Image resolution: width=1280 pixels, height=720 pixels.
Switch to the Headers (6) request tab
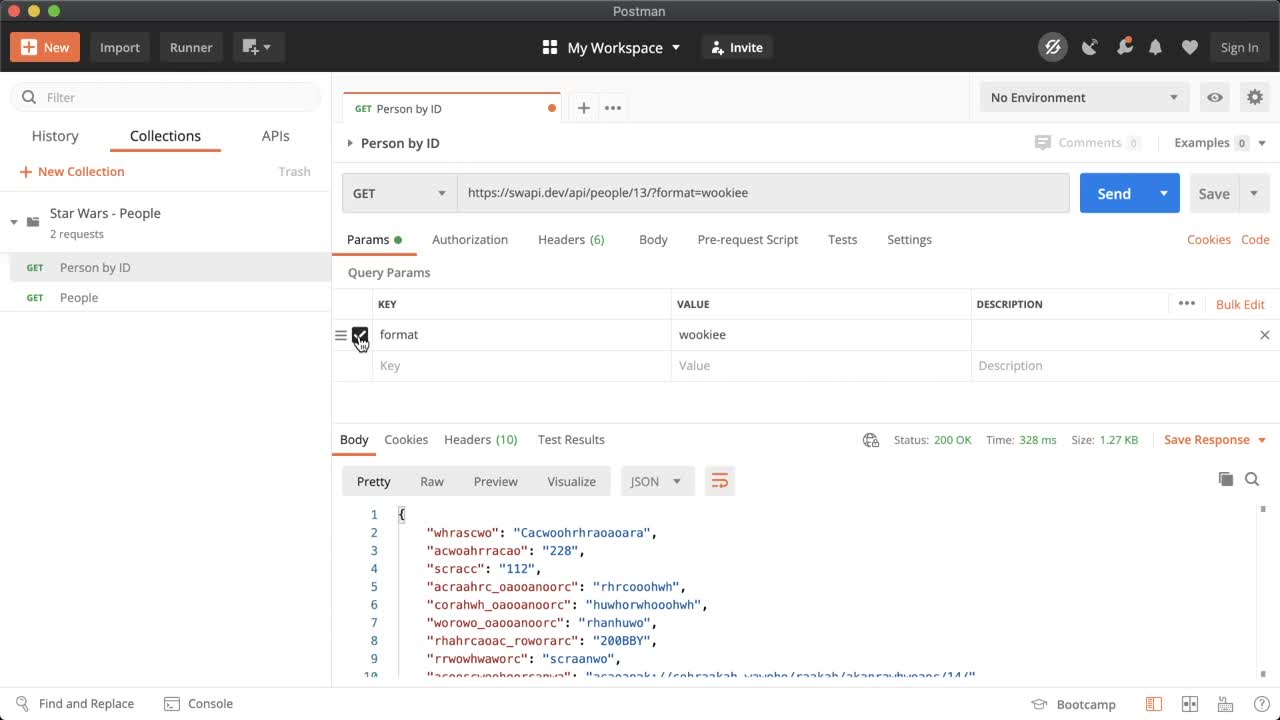[x=570, y=239]
